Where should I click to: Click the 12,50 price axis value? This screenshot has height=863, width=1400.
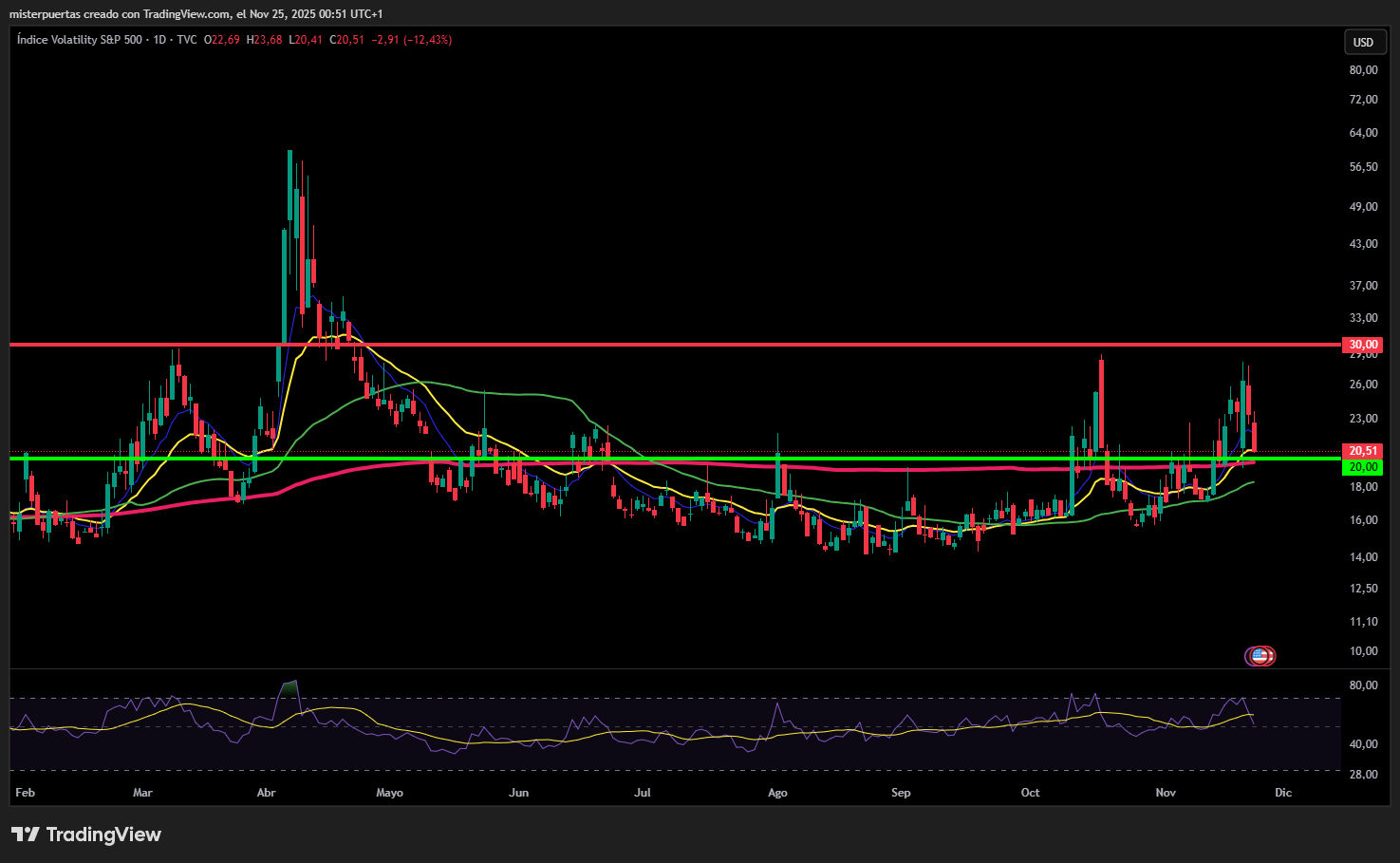tap(1363, 589)
